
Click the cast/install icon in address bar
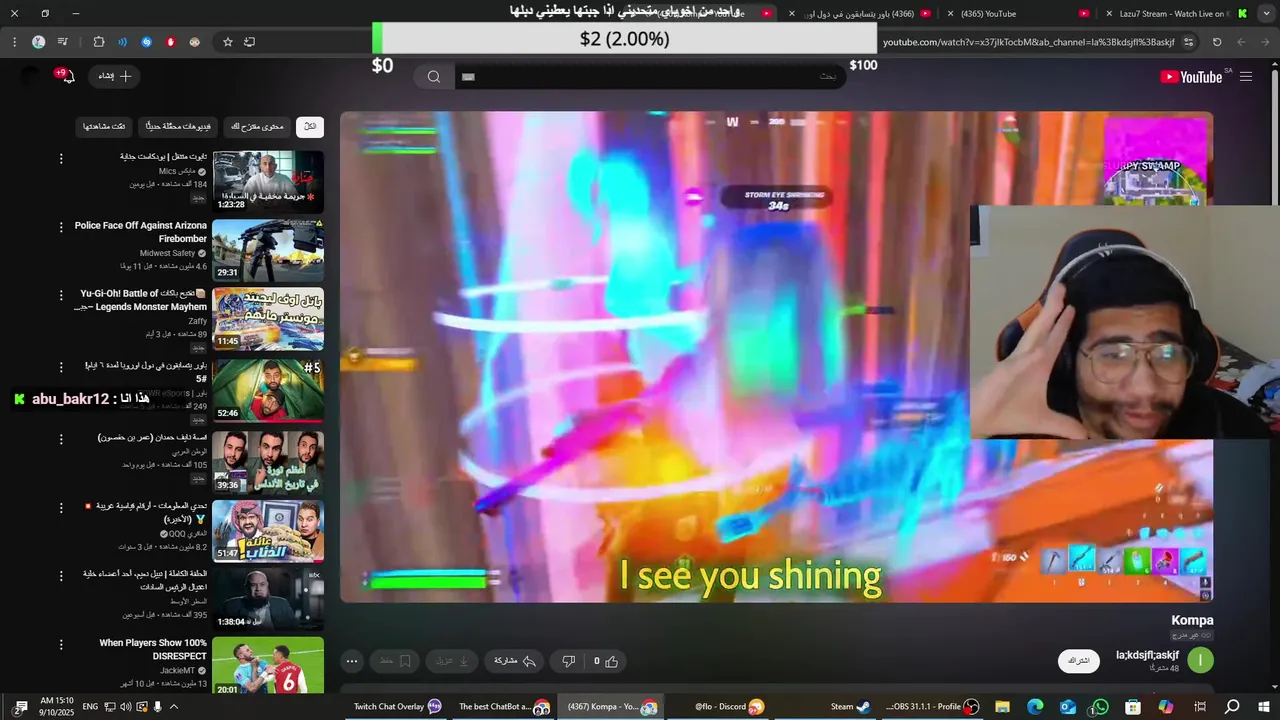250,42
